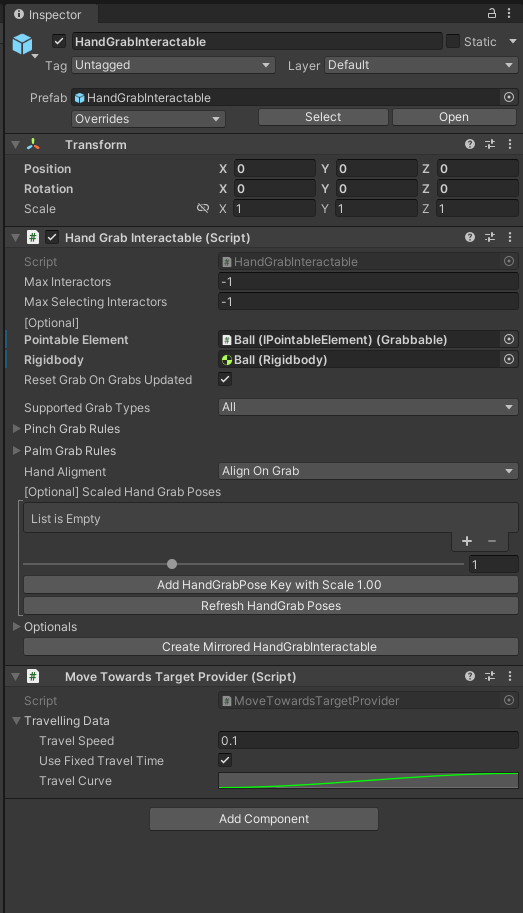
Task: Pick the Prefab object selector circle
Action: tap(509, 97)
